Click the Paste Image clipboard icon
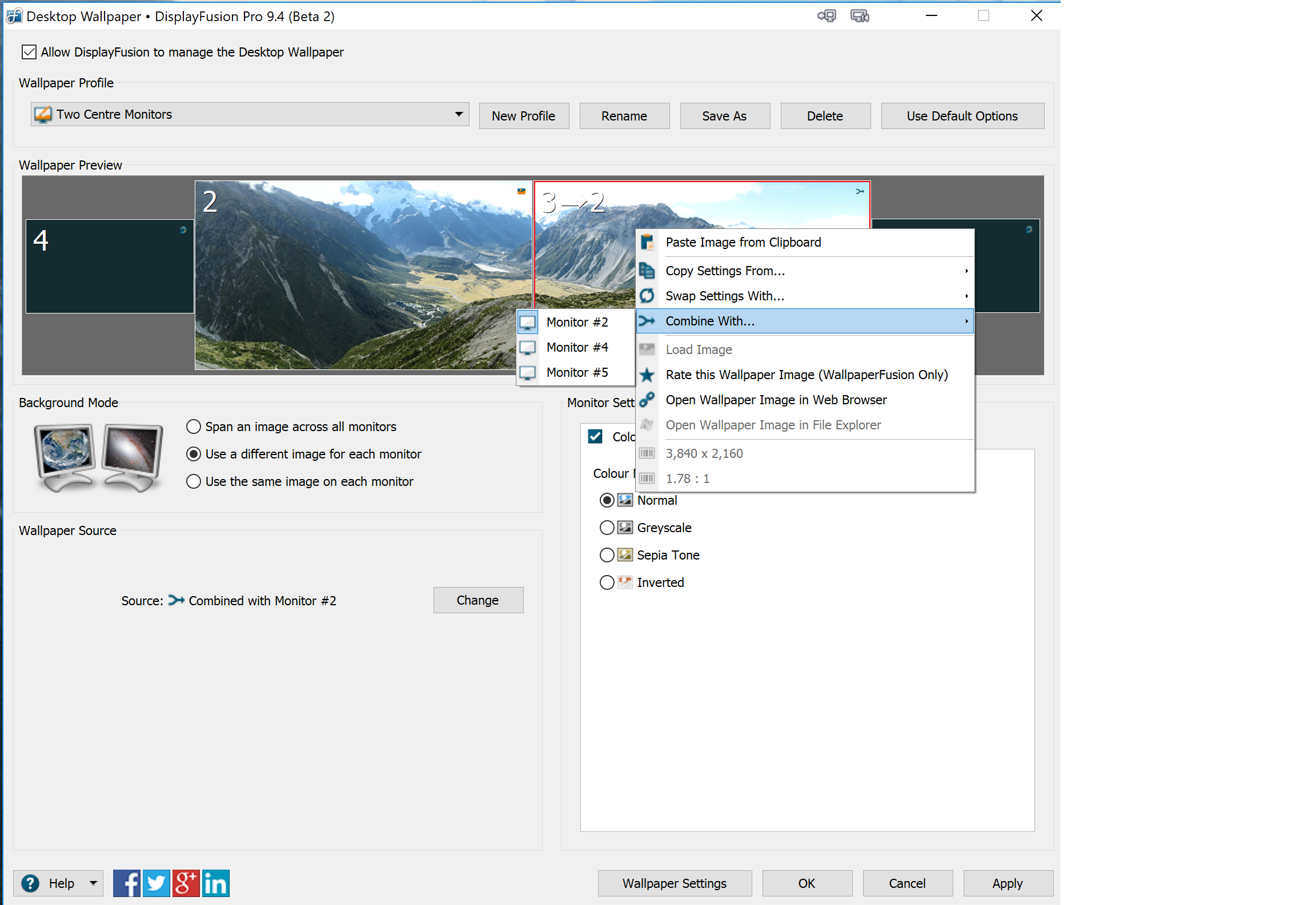 click(647, 243)
